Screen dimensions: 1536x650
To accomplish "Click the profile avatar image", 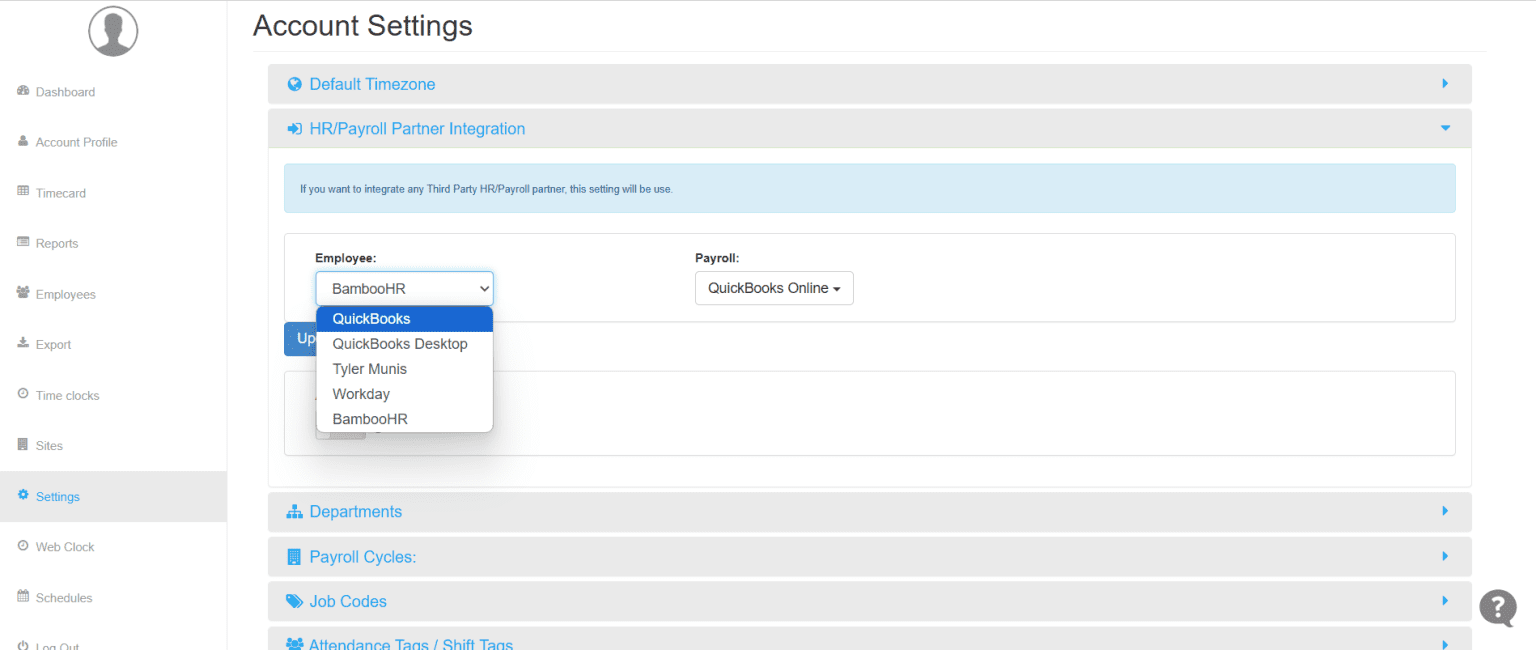I will pos(113,30).
